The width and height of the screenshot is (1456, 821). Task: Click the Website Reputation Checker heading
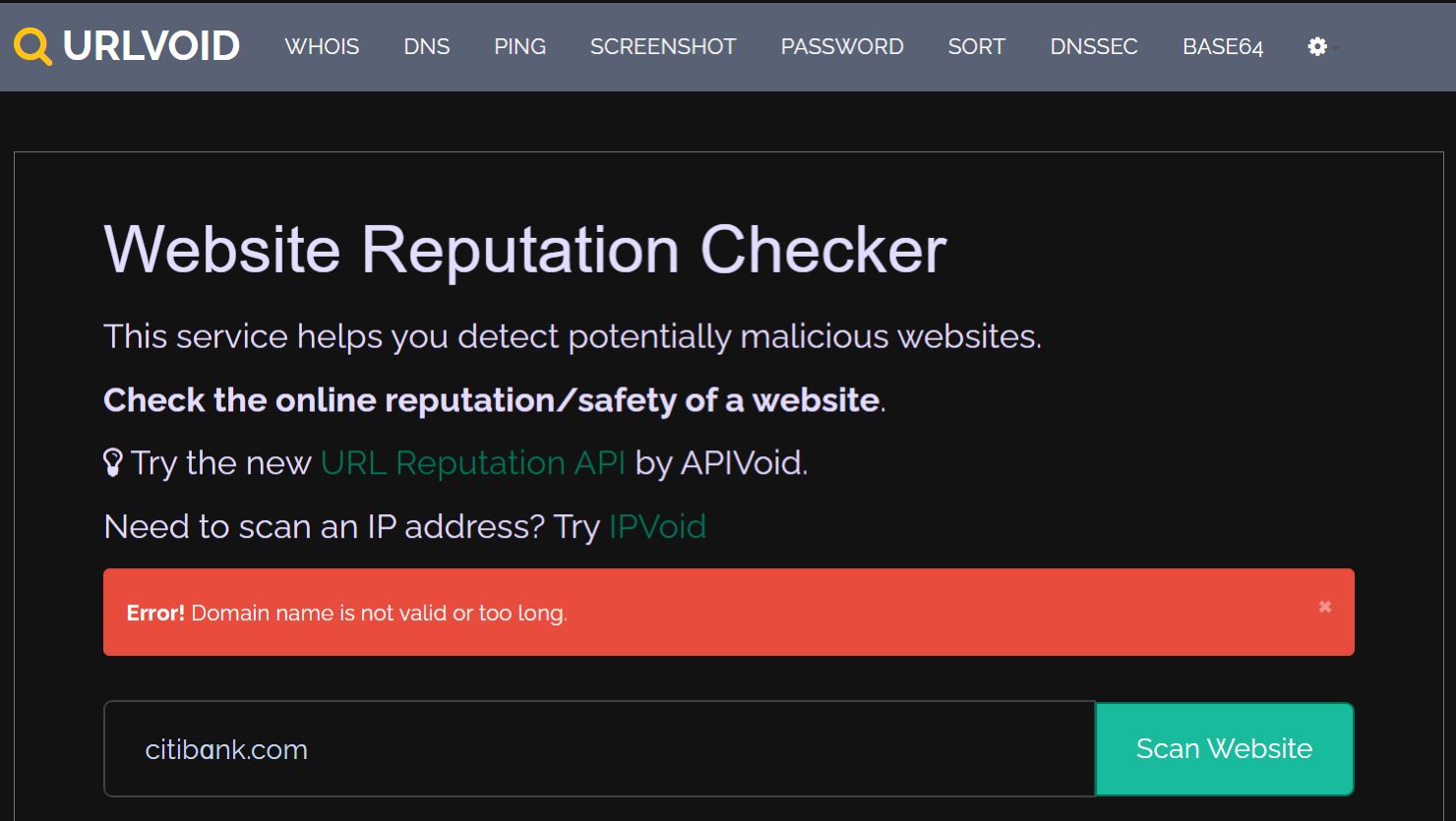click(x=525, y=250)
